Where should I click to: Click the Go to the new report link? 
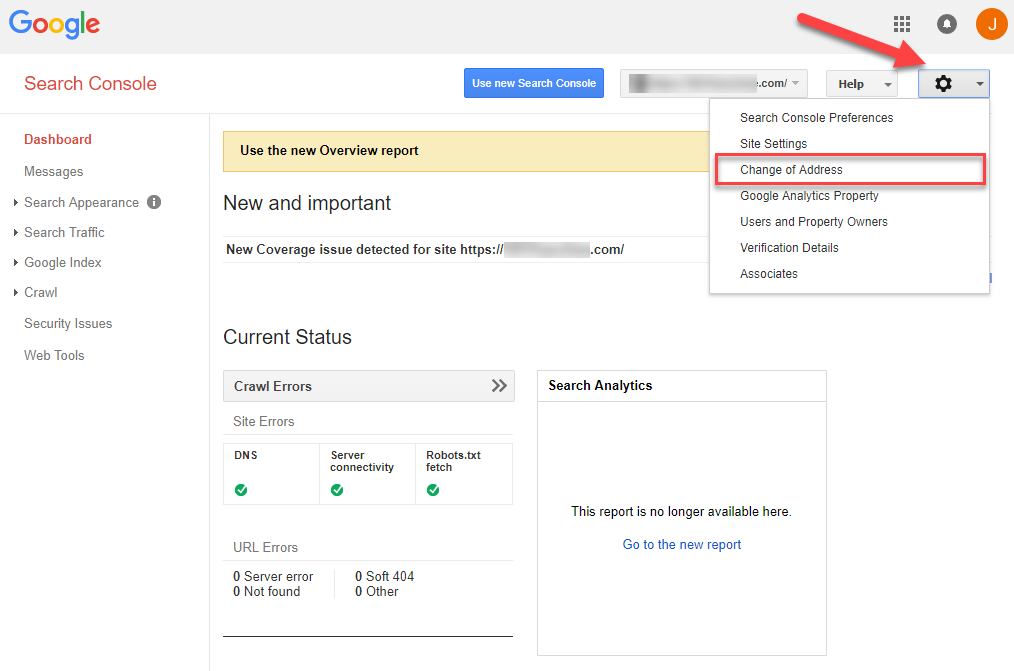pos(682,544)
